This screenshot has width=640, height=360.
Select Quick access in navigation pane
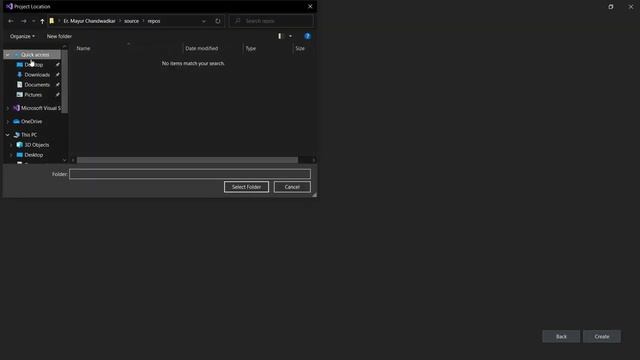35,55
